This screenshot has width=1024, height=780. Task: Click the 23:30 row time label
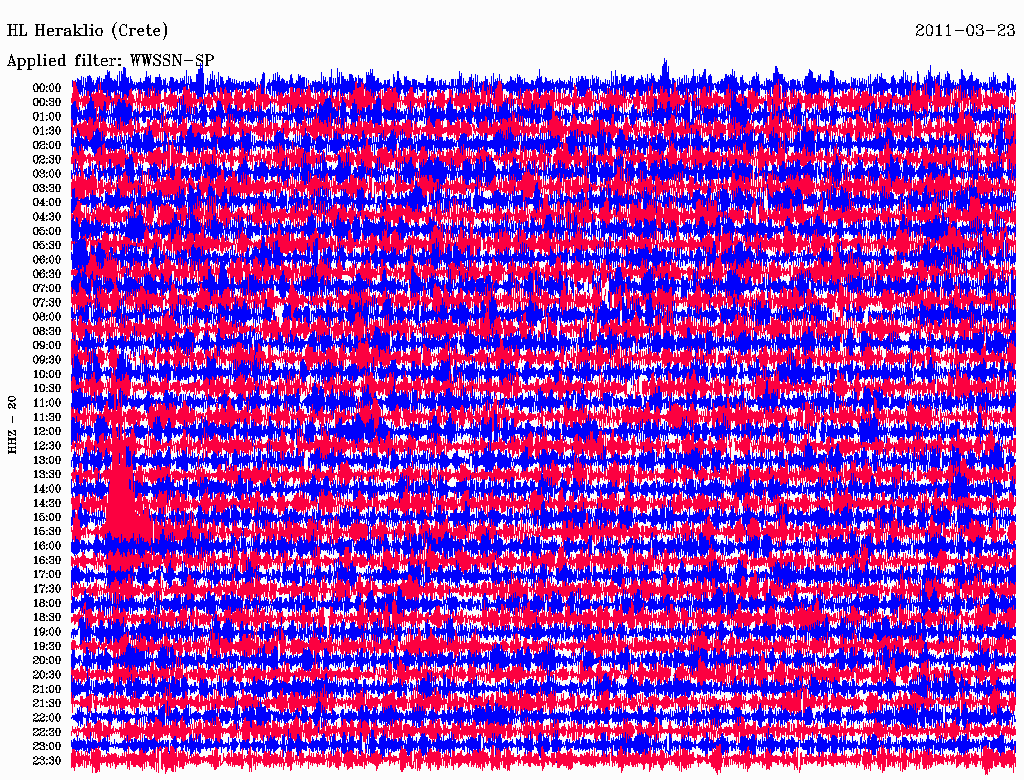coord(47,761)
